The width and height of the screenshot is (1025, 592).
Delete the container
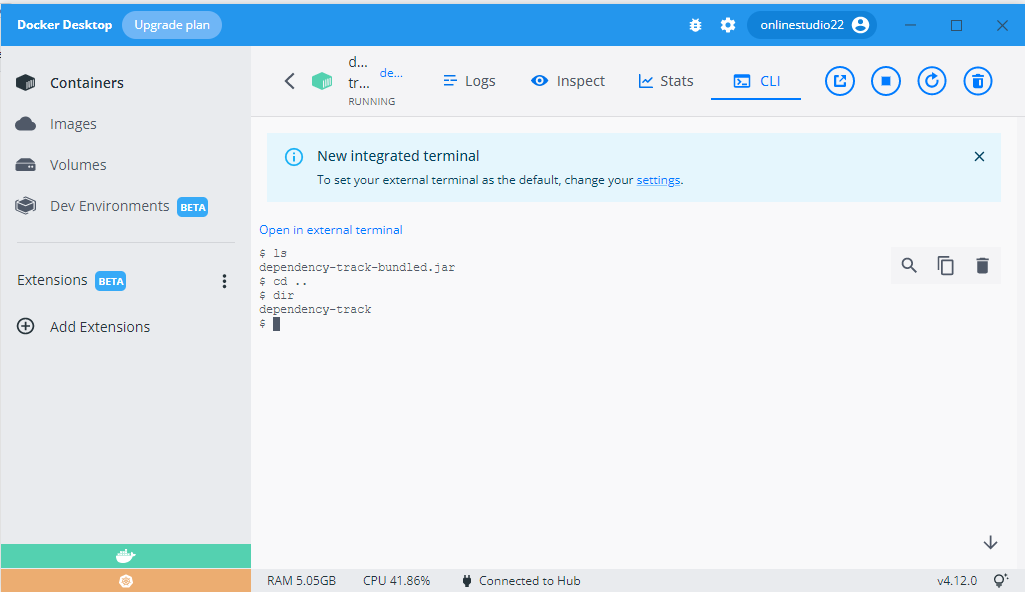click(977, 81)
